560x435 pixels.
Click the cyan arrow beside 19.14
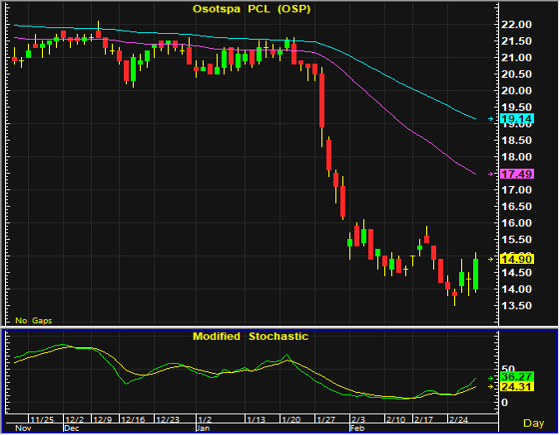coord(491,119)
